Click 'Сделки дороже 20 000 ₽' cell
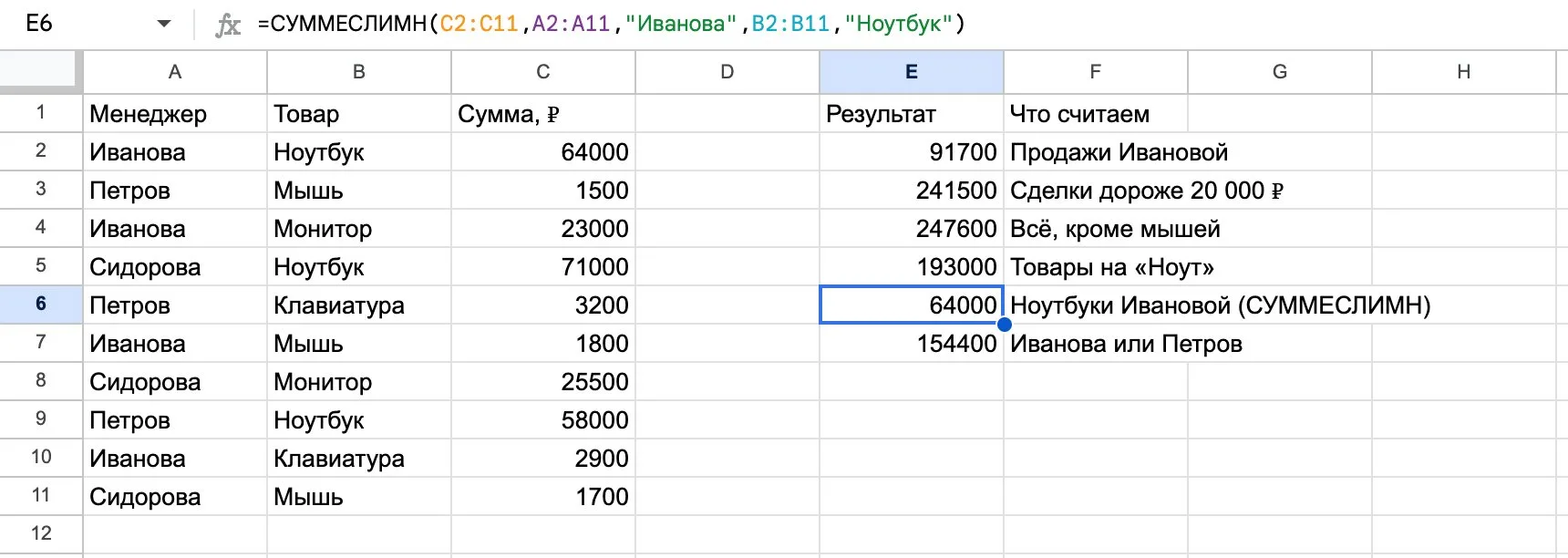This screenshot has height=558, width=1568. (x=1147, y=191)
